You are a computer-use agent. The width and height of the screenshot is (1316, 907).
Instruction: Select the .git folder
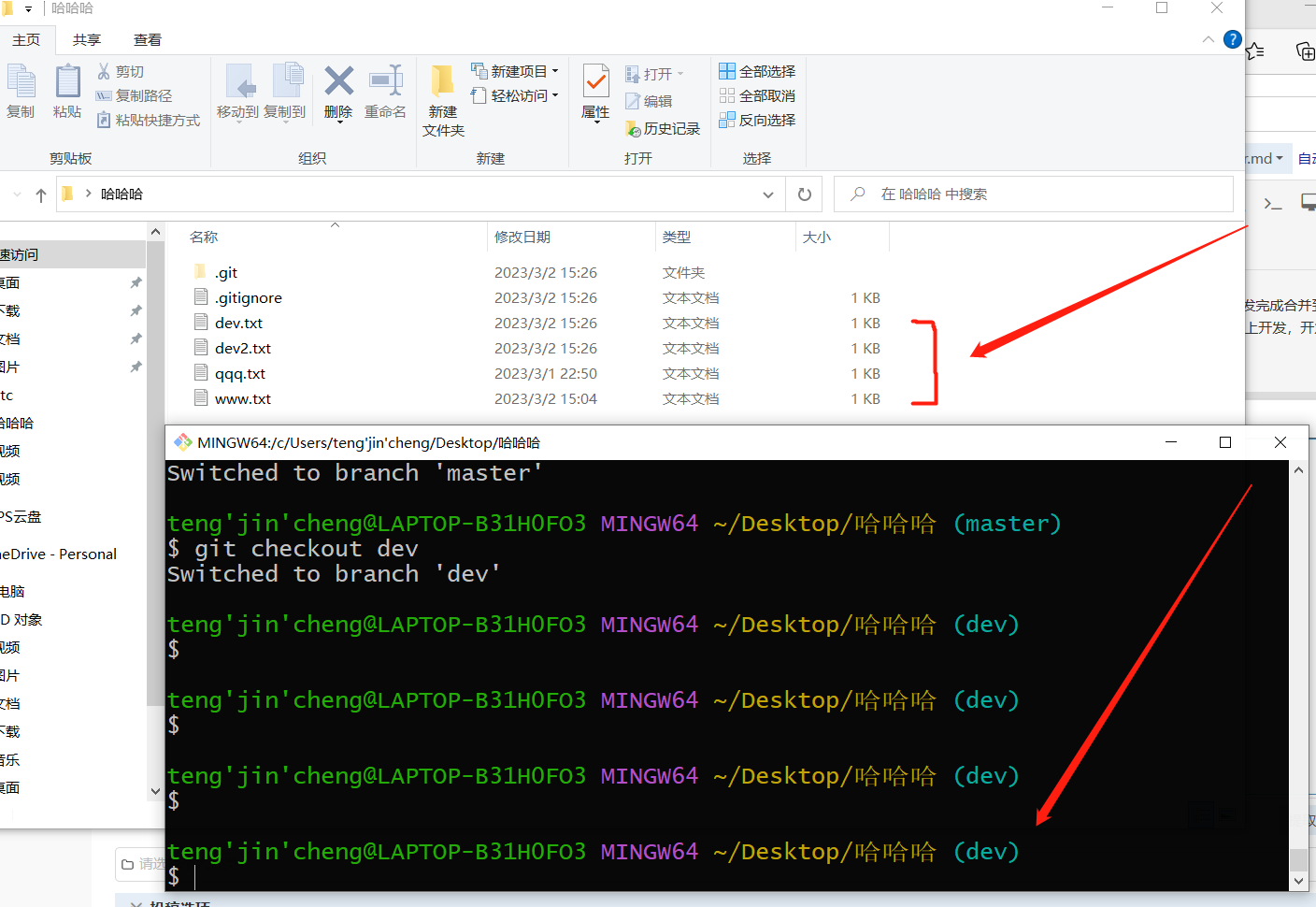(226, 272)
